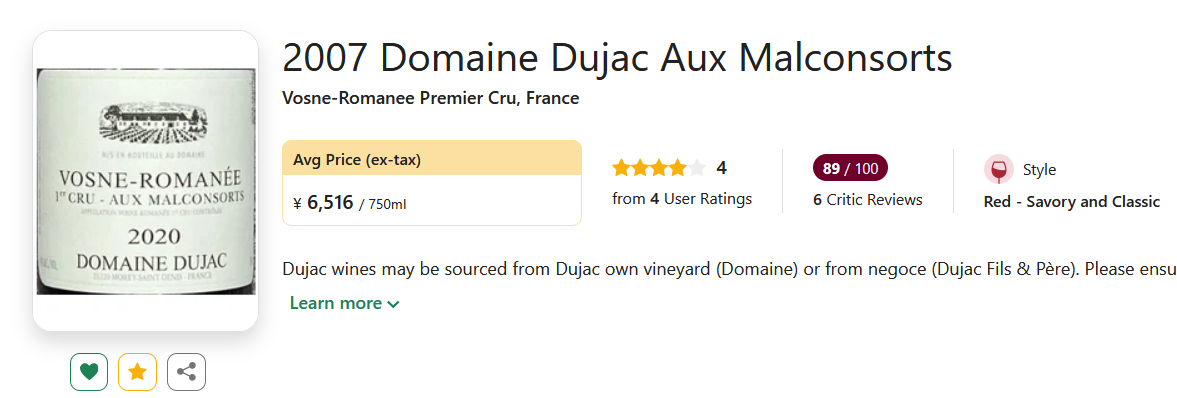Click the Vosne-Romanee Premier Cru, France region link
1177x398 pixels.
(x=431, y=98)
